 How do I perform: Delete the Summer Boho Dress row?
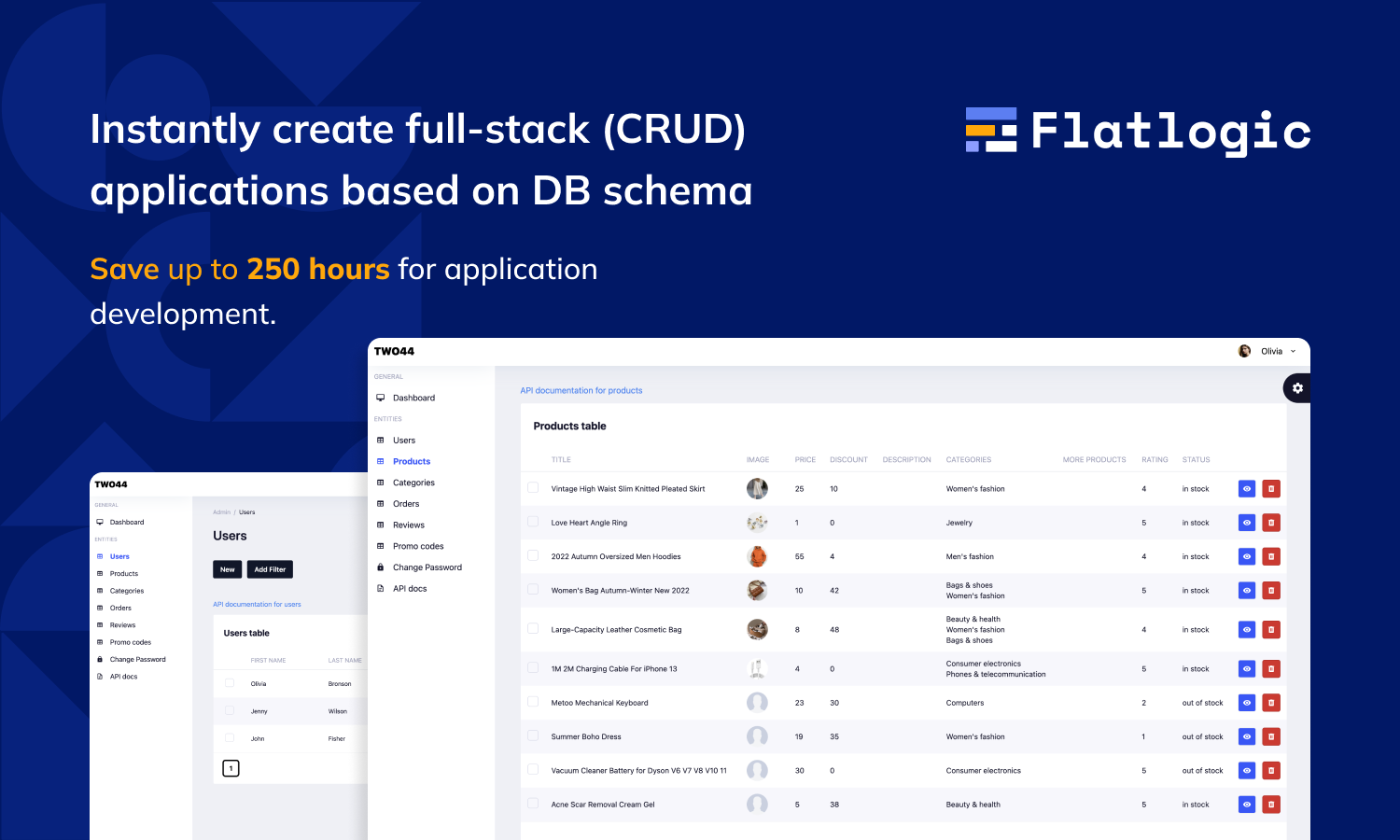point(1271,736)
